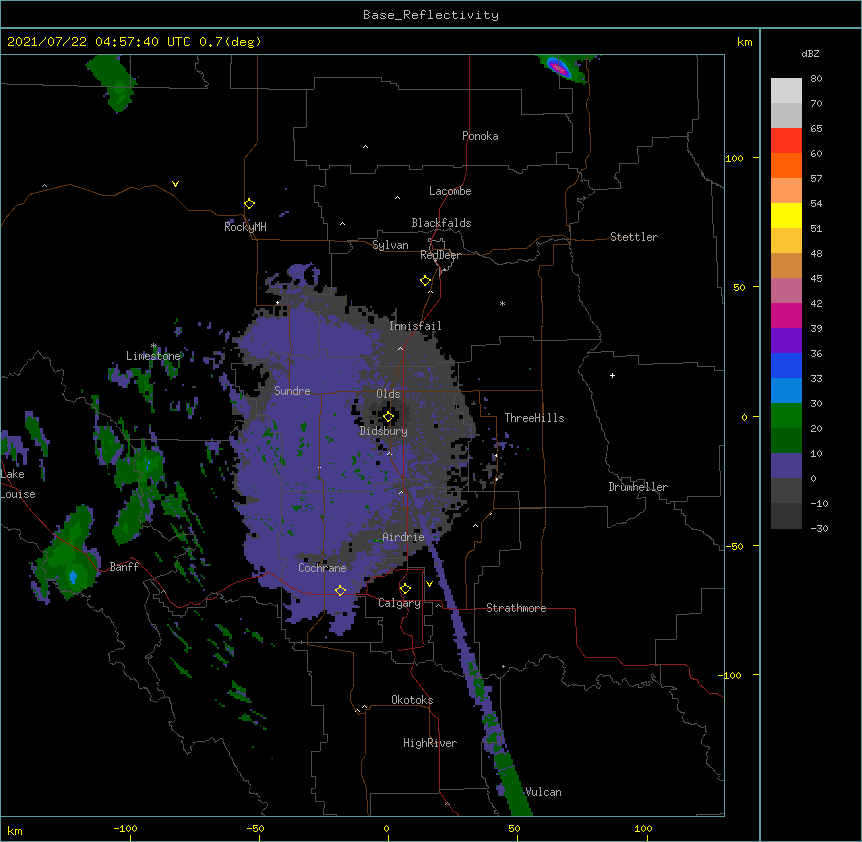Click the Banff label
Screen dimensions: 862x842
[124, 567]
